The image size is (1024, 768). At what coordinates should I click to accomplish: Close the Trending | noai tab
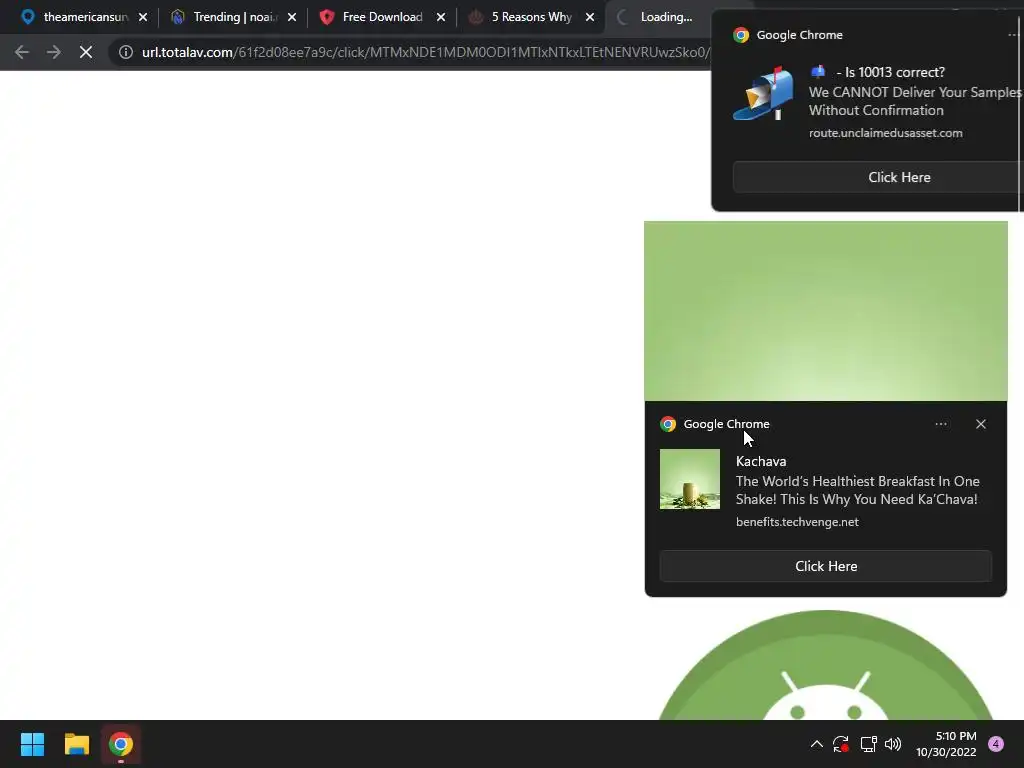pos(292,17)
